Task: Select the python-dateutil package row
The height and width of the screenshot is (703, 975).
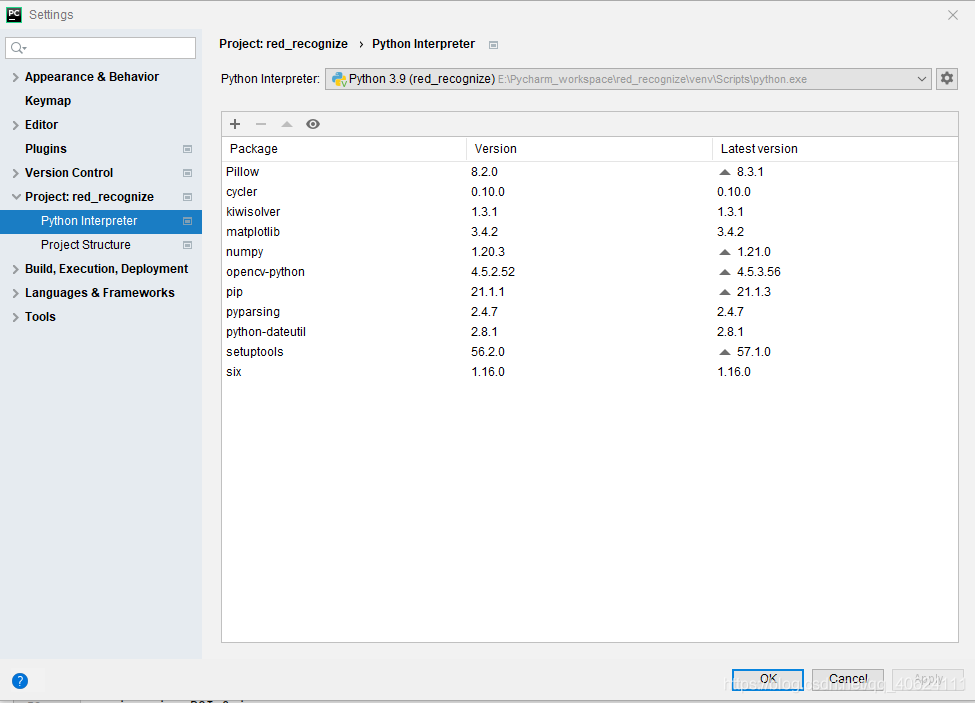Action: point(589,332)
